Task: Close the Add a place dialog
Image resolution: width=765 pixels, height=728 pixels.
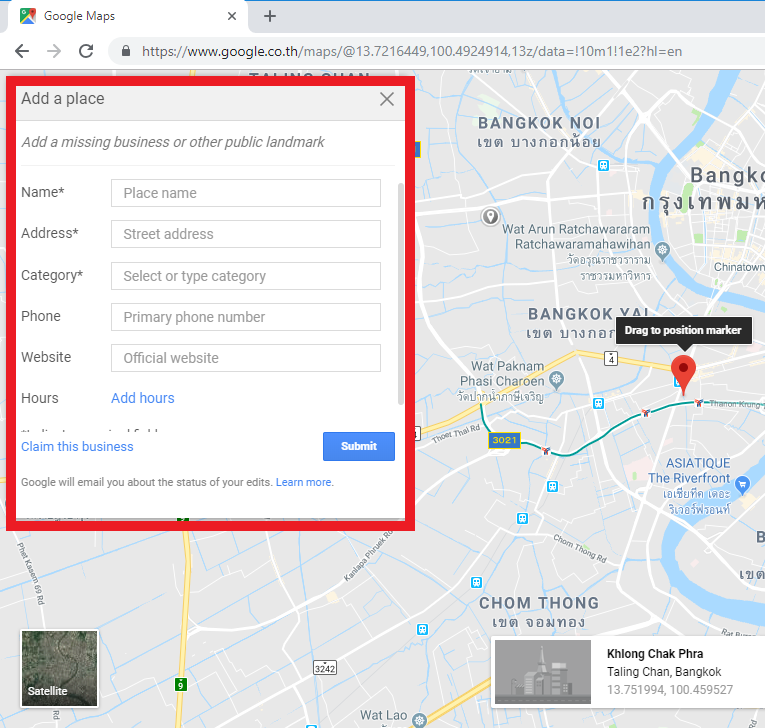Action: pyautogui.click(x=387, y=99)
